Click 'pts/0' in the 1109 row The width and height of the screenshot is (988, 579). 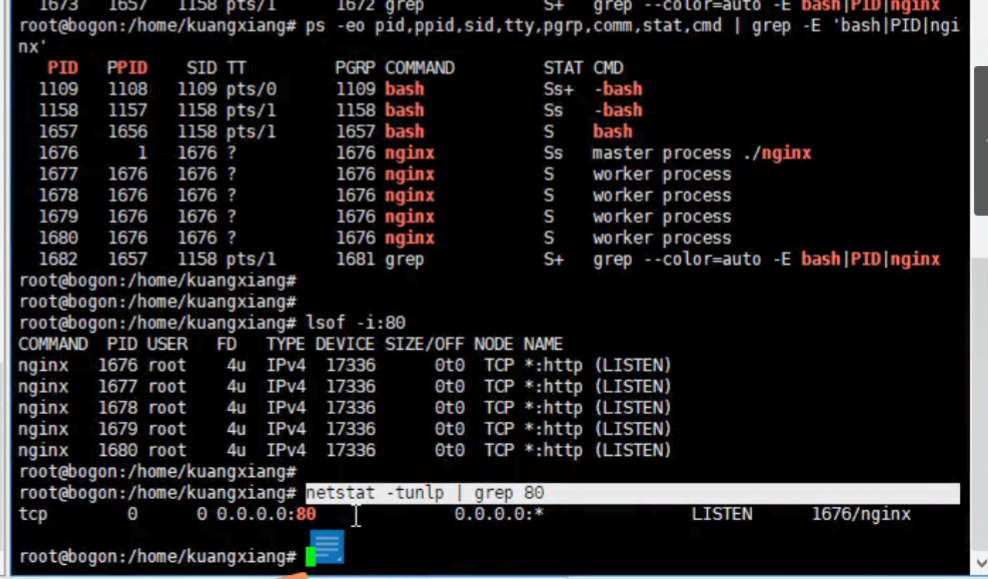pyautogui.click(x=251, y=89)
